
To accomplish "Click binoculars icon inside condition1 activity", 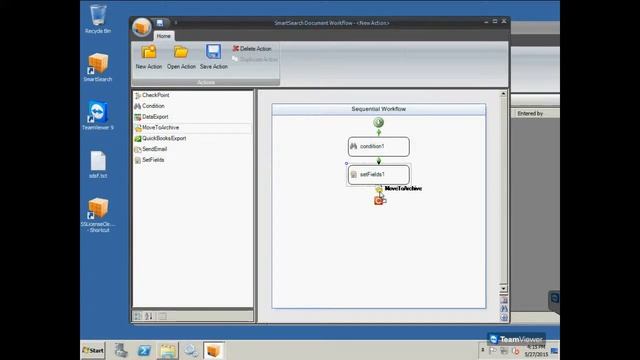I will coord(353,146).
